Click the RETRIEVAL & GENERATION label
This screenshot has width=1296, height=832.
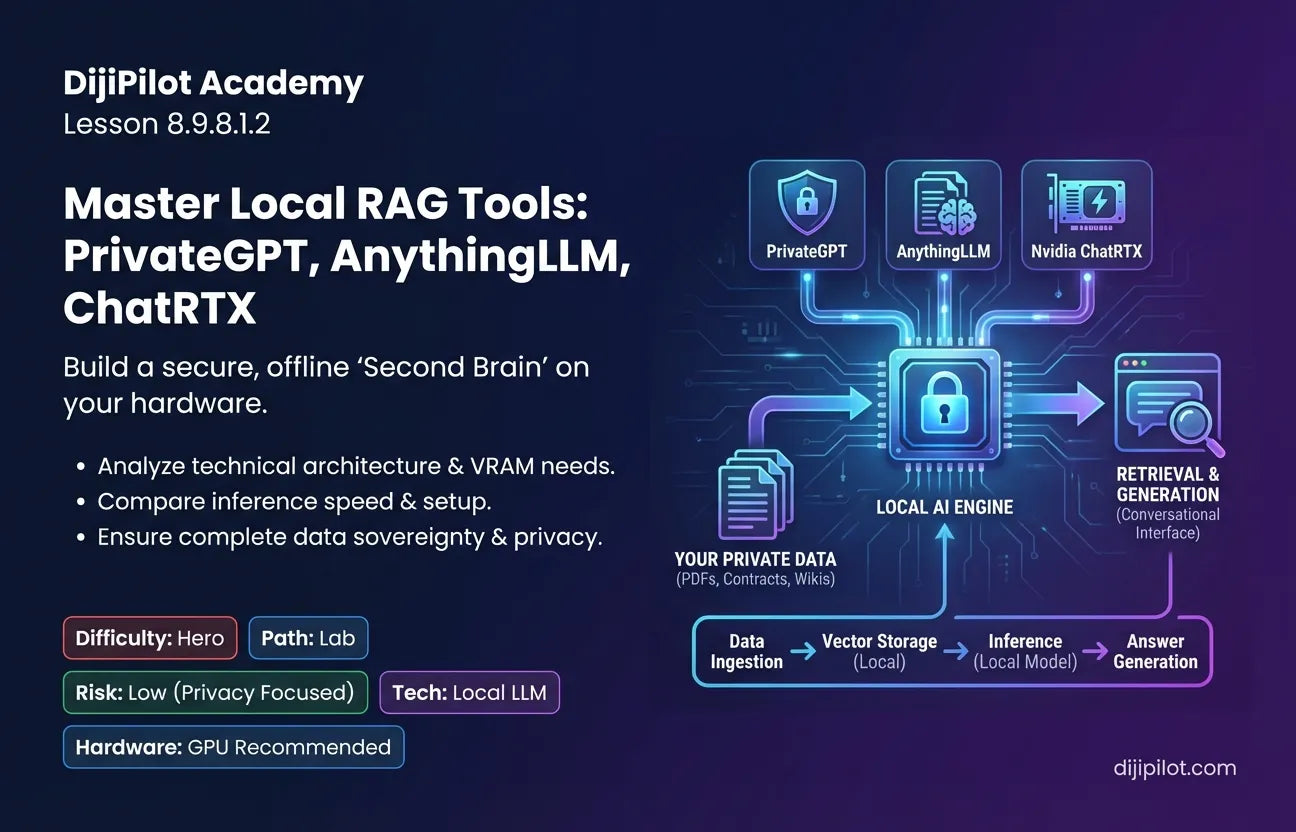[x=1168, y=484]
